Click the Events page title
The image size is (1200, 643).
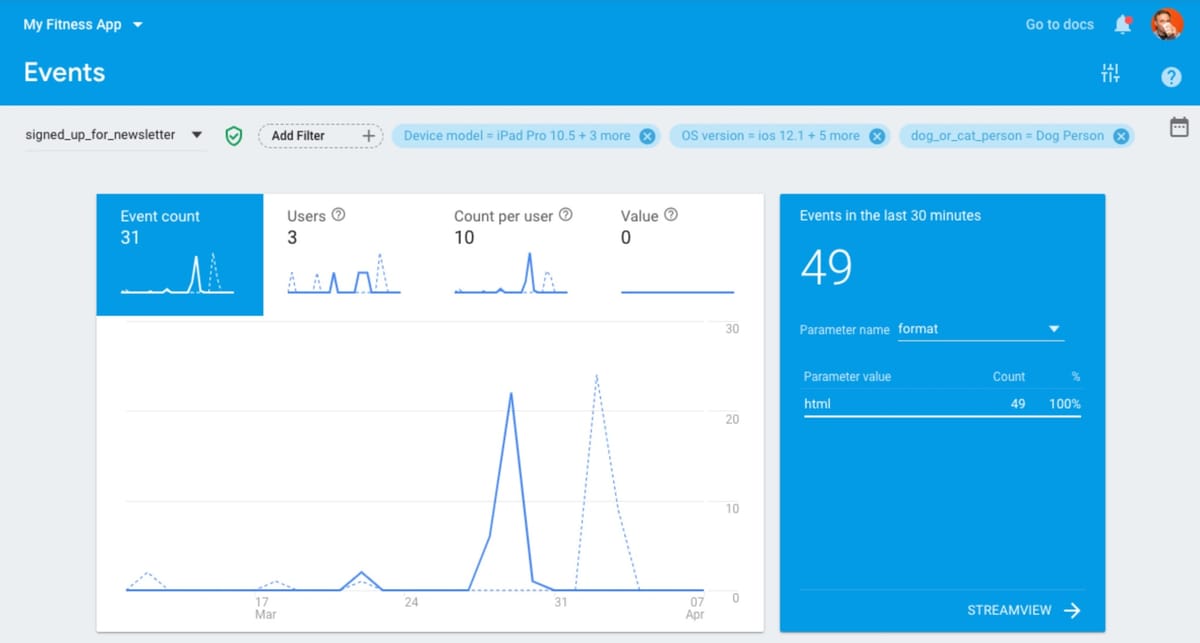[x=64, y=73]
